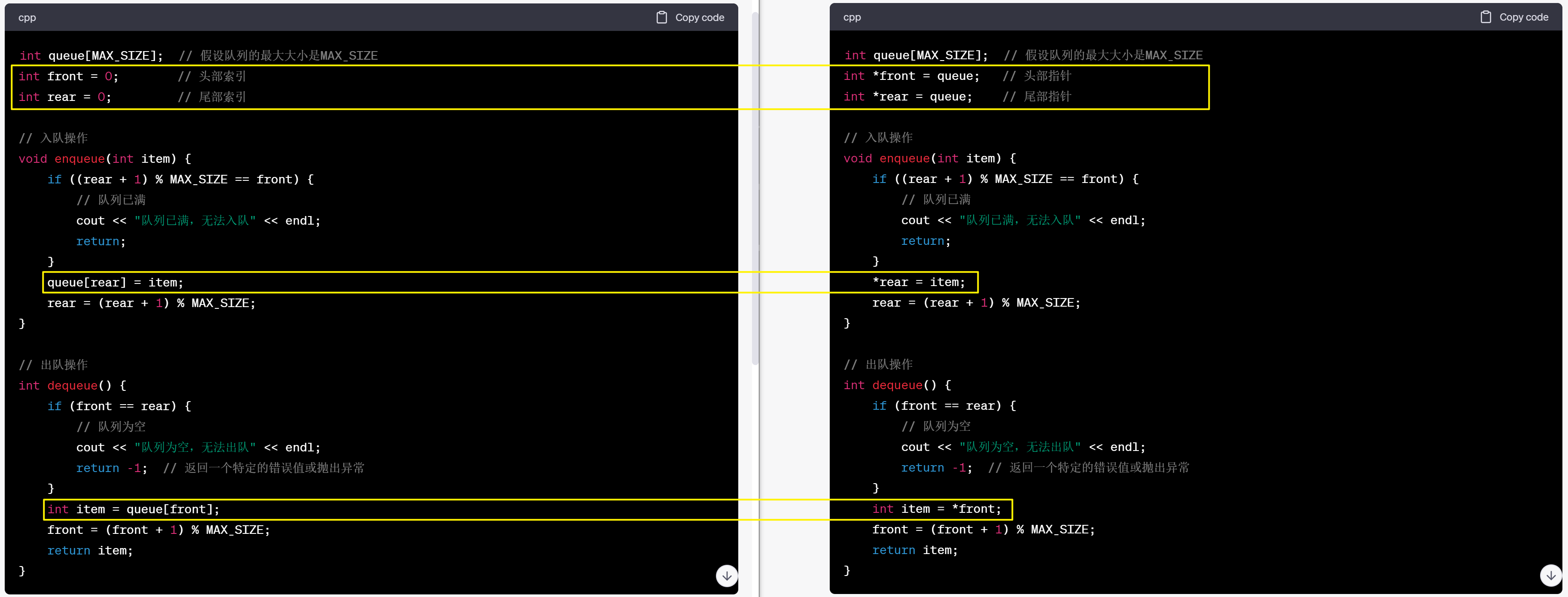Click 'return -1;' line in left block

[112, 468]
